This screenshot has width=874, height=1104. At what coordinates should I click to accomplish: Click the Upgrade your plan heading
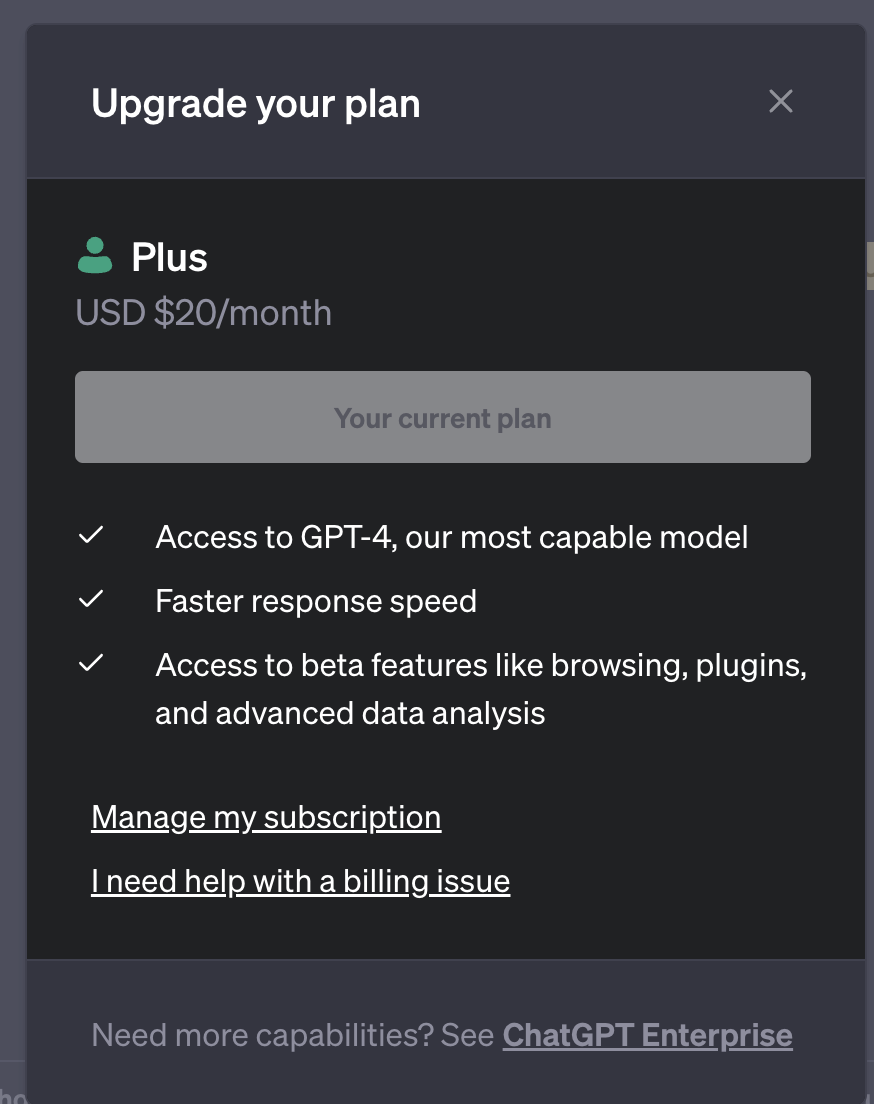pyautogui.click(x=256, y=104)
